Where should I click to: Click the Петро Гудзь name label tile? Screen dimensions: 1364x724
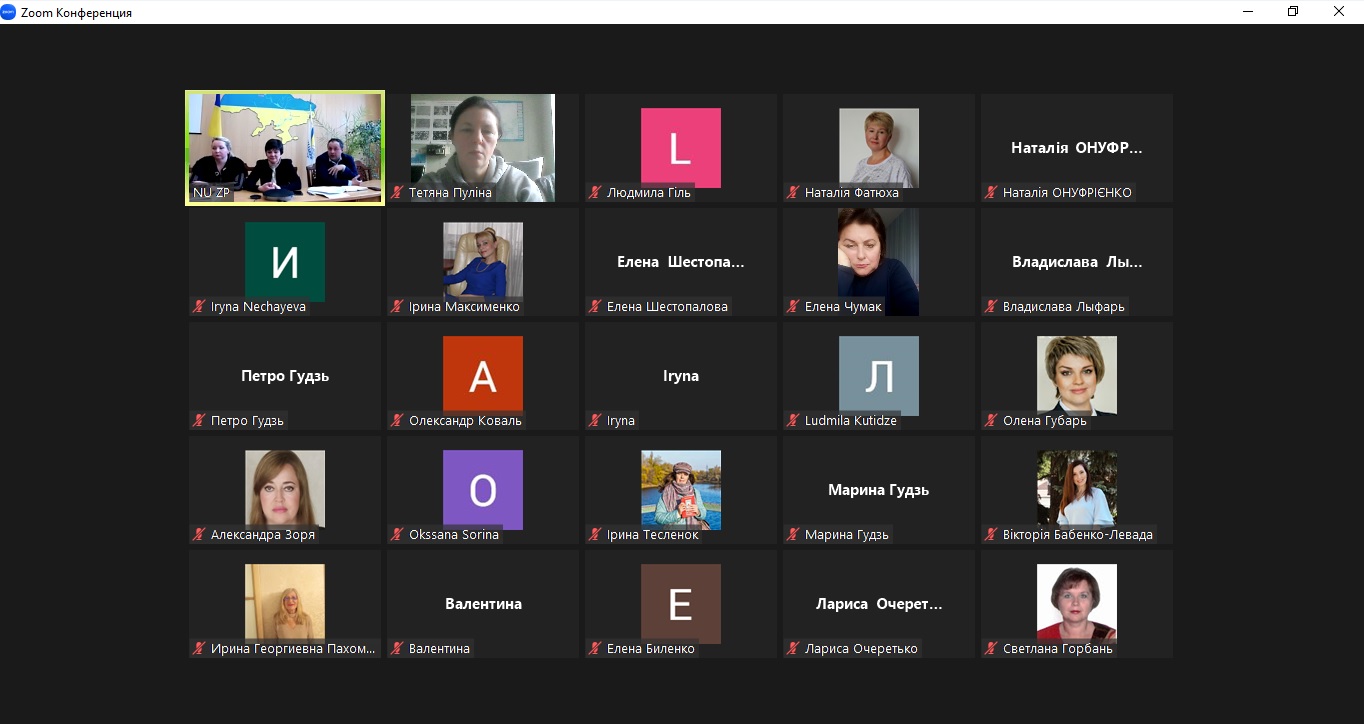(285, 376)
